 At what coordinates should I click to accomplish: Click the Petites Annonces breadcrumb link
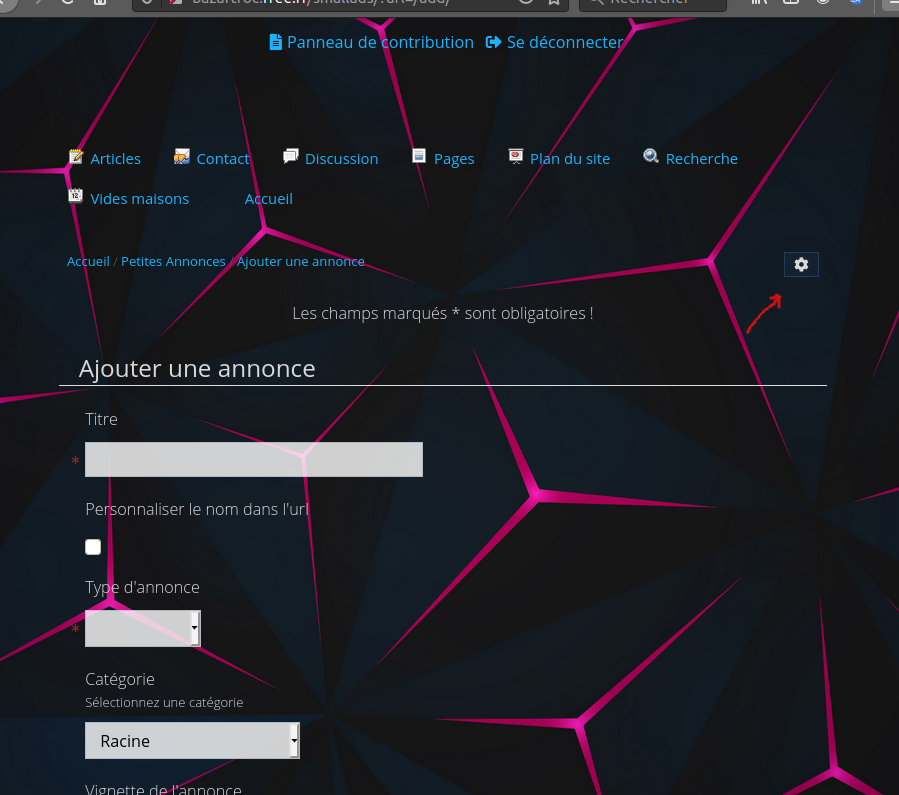click(x=173, y=262)
